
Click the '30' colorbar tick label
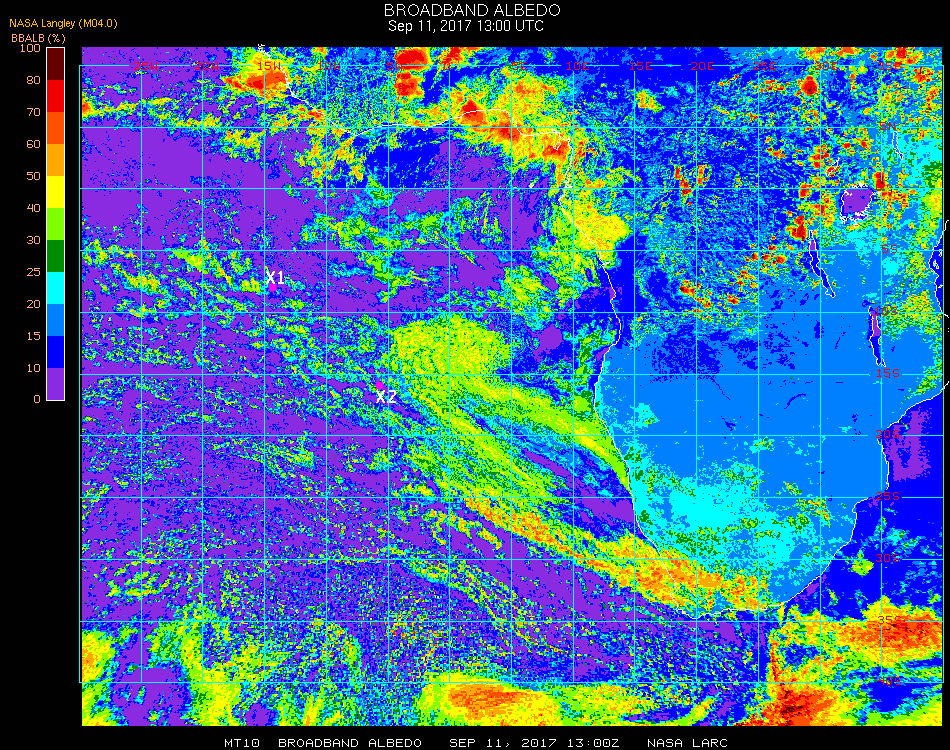33,241
